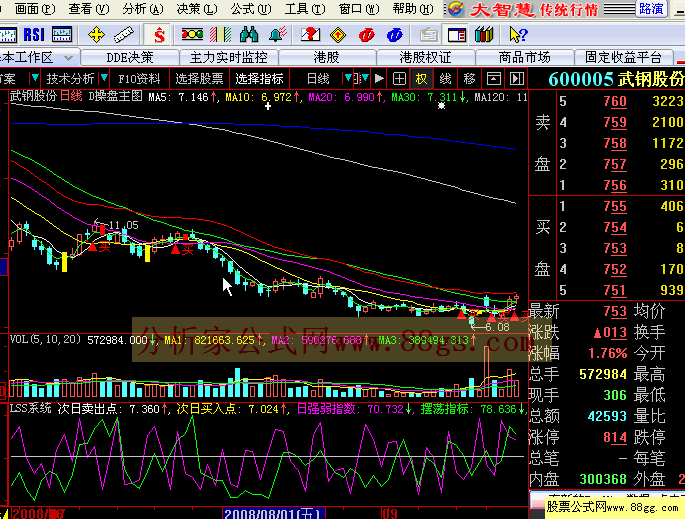The height and width of the screenshot is (519, 685).
Task: Click the 600005 武钢股份 stock title
Action: 616,79
